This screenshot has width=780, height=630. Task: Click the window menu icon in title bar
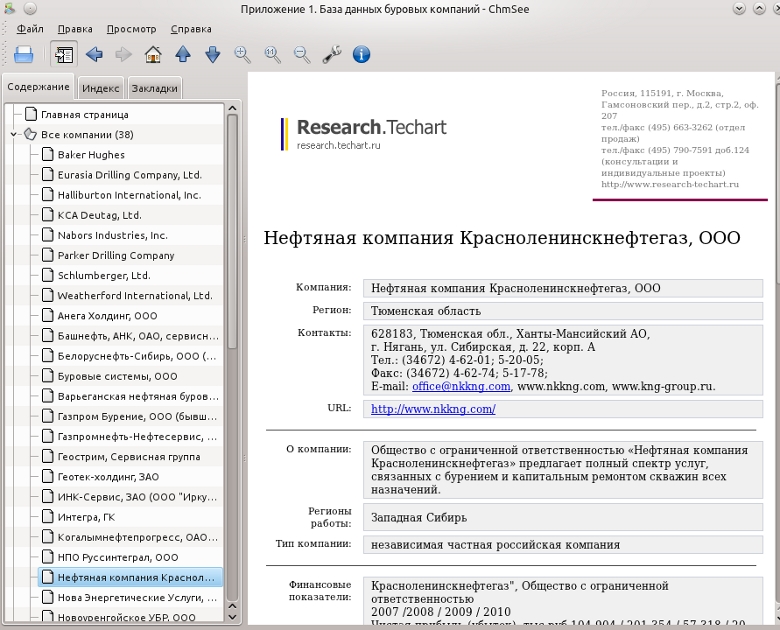9,8
